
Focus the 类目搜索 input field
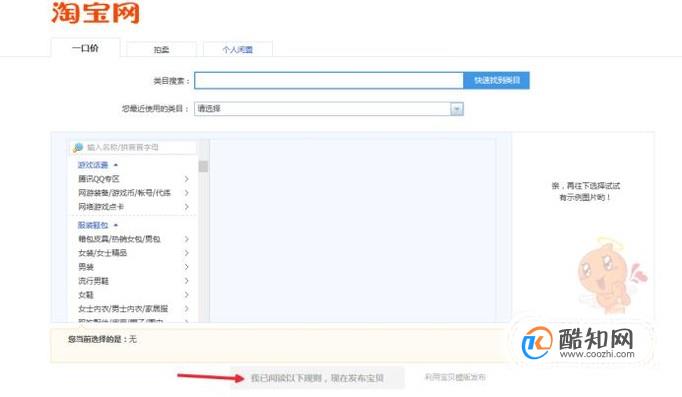coord(329,80)
